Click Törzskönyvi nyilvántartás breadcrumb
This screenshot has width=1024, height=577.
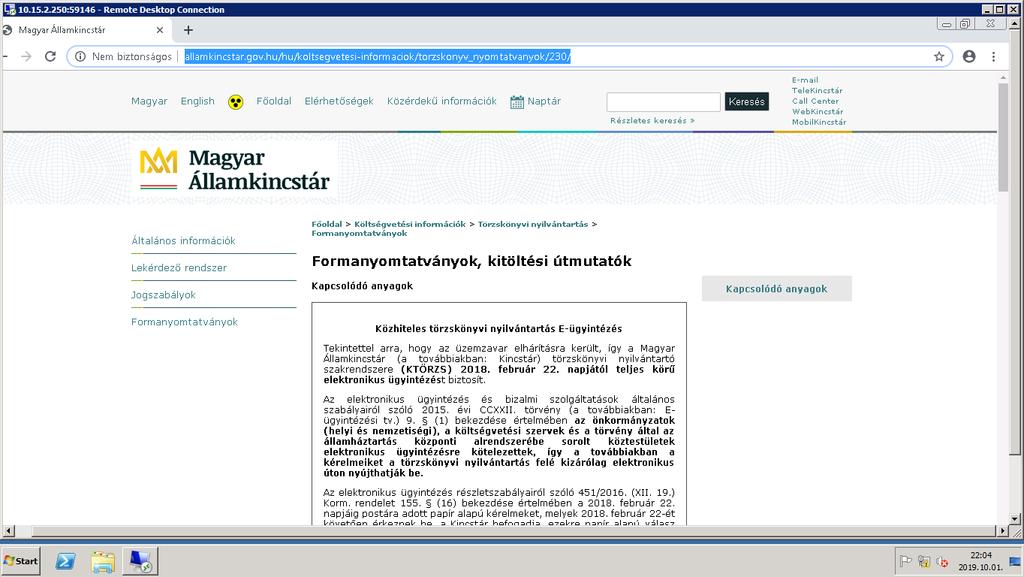(x=533, y=224)
